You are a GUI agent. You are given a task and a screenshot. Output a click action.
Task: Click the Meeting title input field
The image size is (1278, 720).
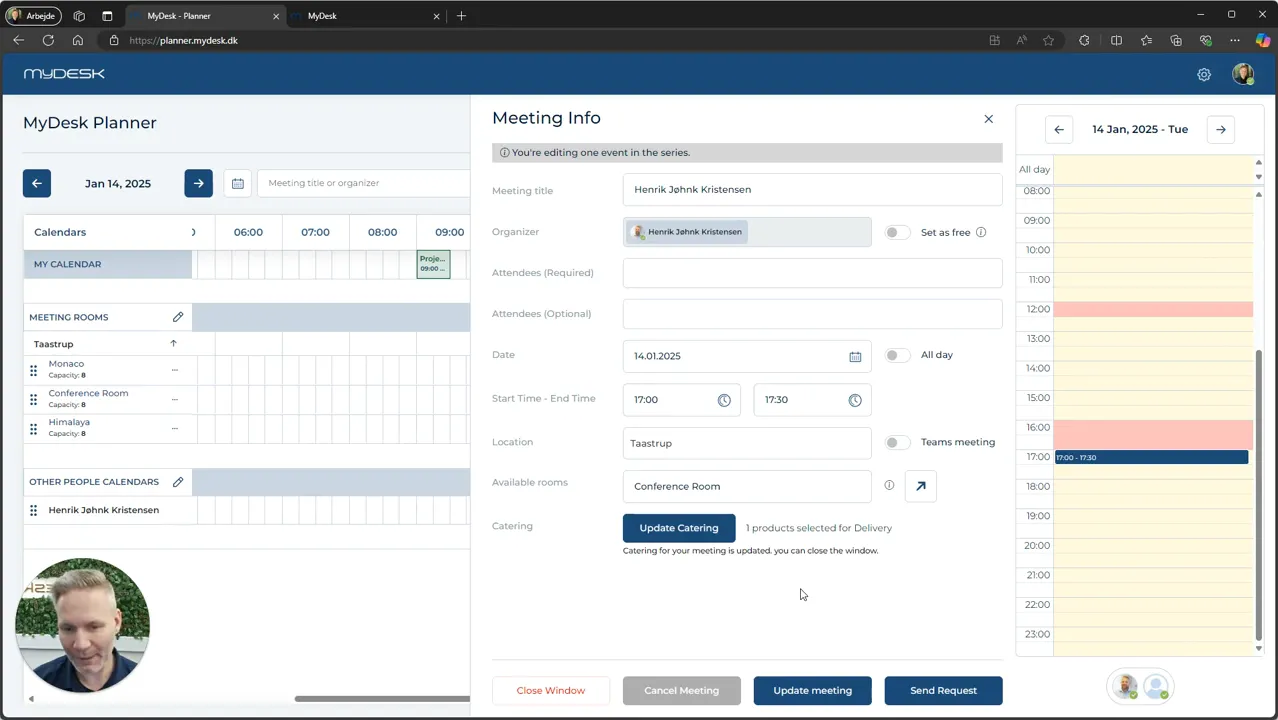tap(812, 189)
